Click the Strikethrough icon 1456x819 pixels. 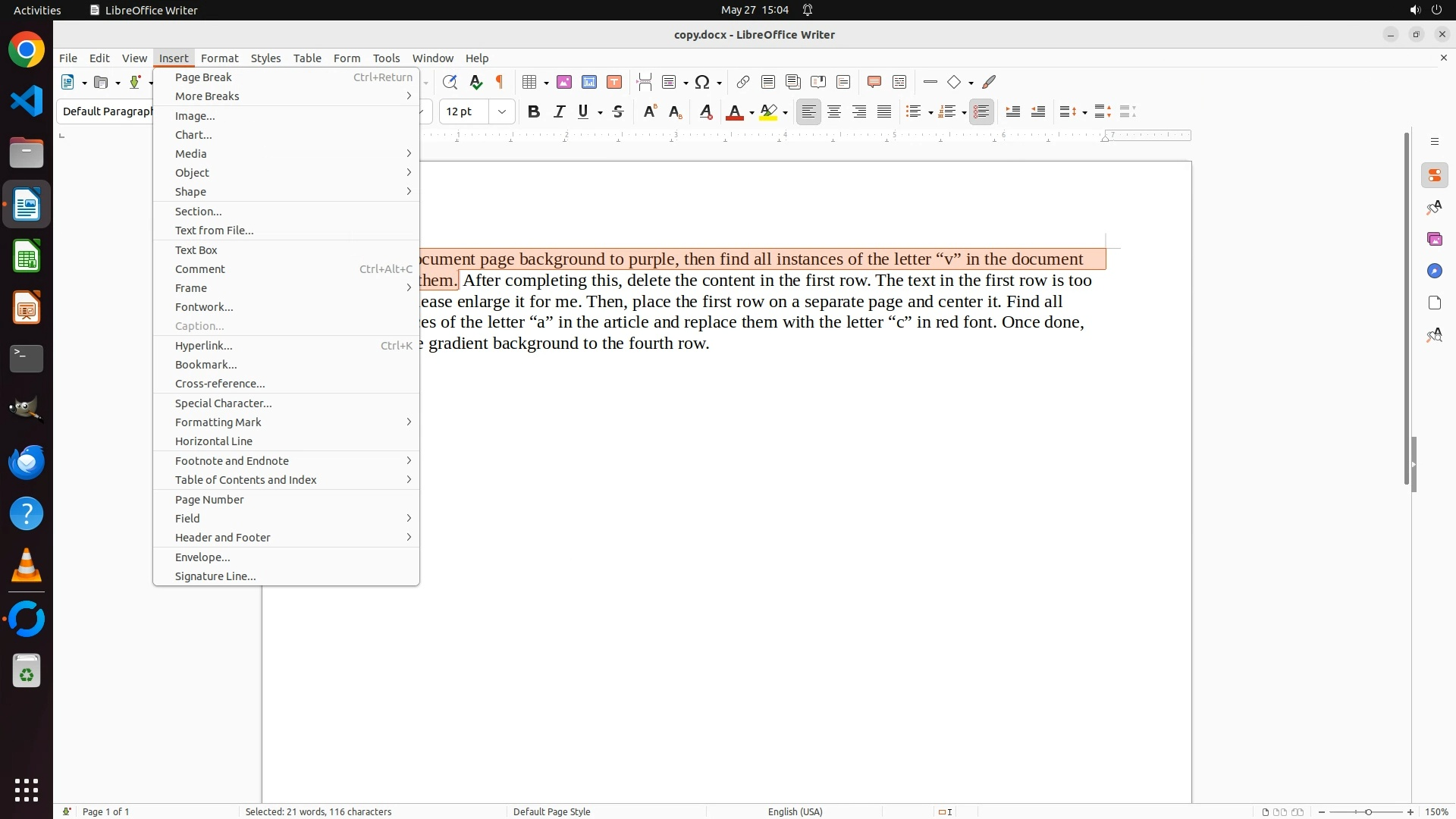tap(618, 112)
